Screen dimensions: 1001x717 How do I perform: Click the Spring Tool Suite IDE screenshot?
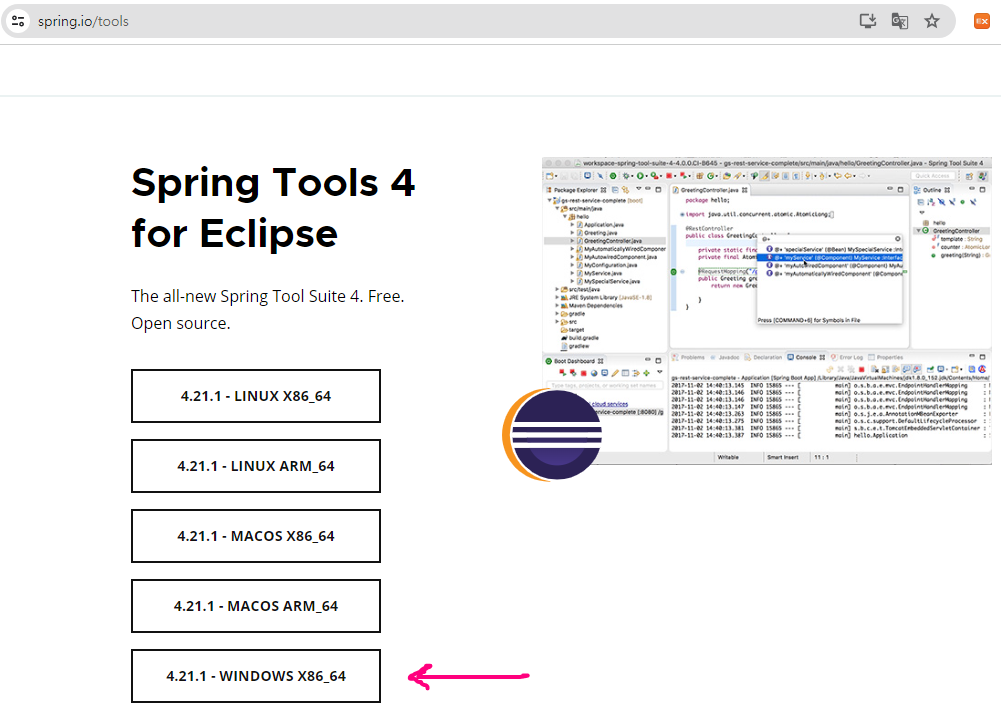tap(767, 310)
